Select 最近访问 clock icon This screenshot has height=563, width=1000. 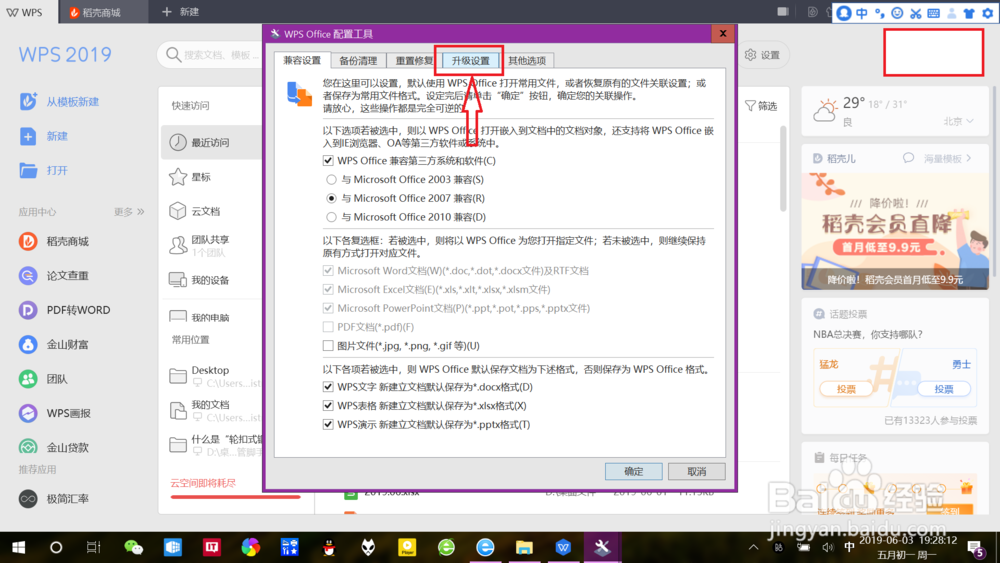point(178,142)
